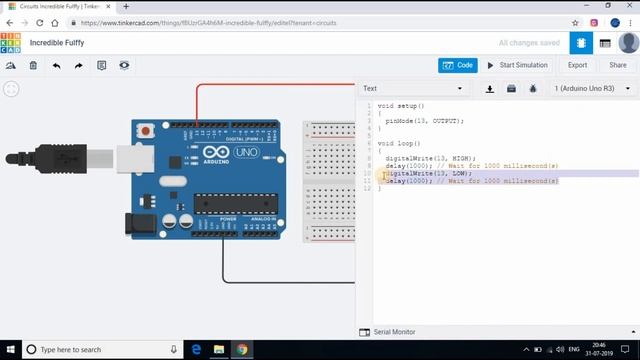Open a new browser tab
The image size is (640, 360).
coord(126,7)
